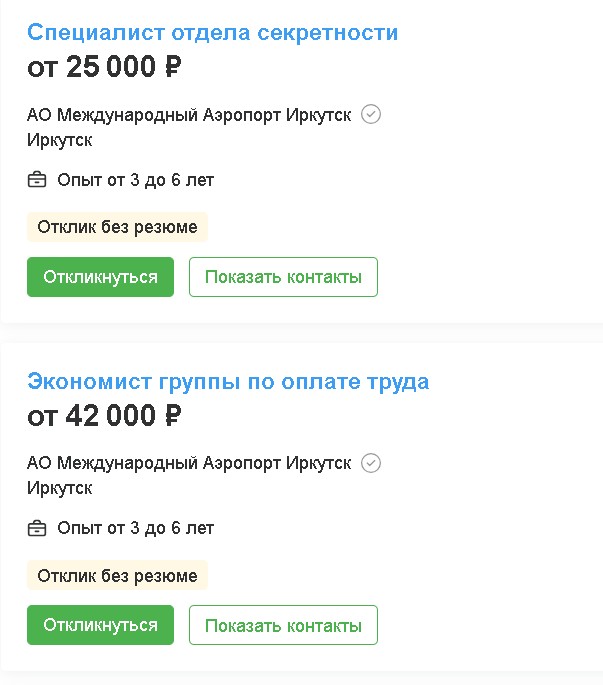Click the от 42 000 ₽ salary text
Viewport: 603px width, 685px height.
tap(104, 416)
